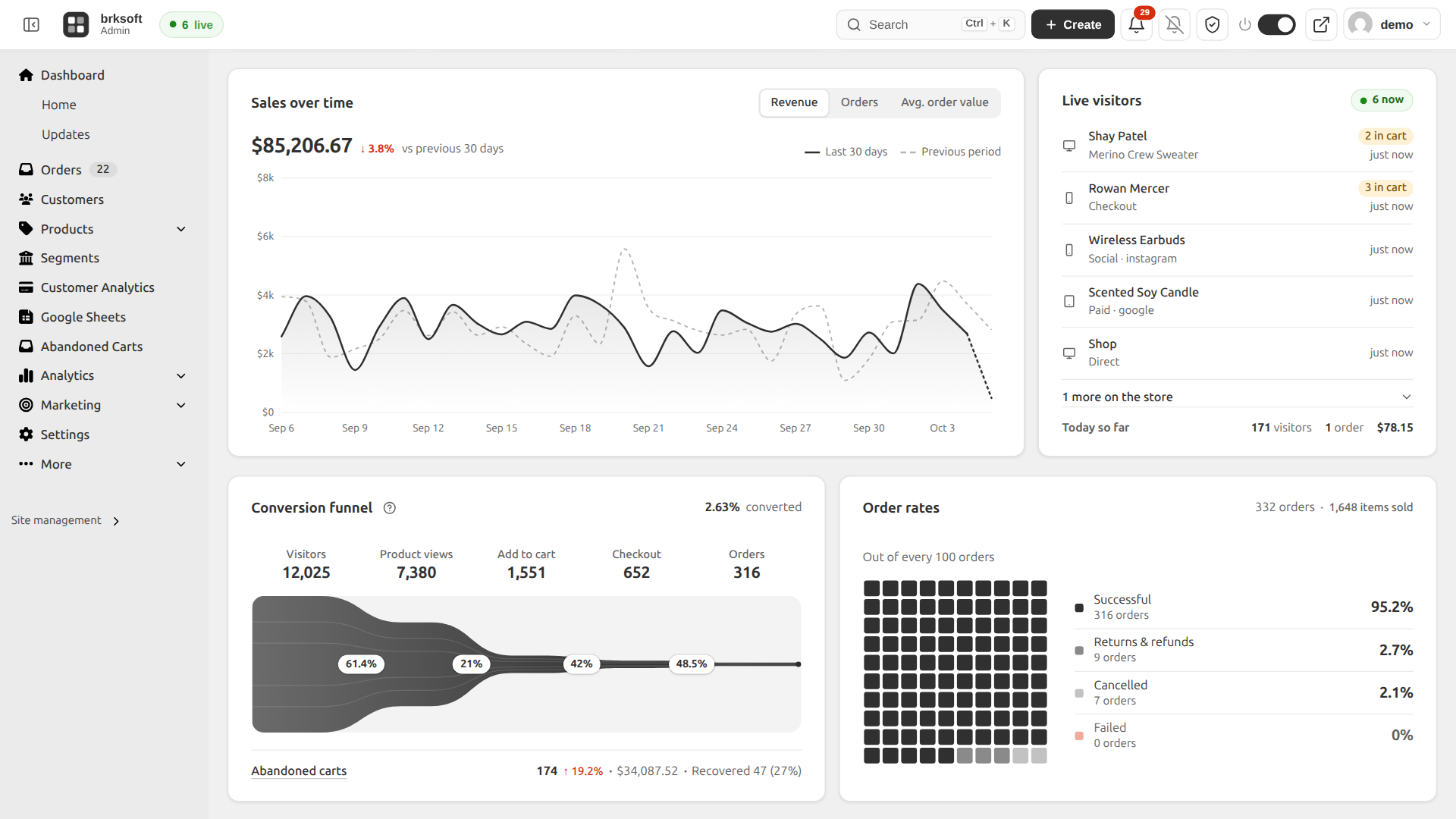
Task: Collapse the sidebar panel icon
Action: point(31,25)
